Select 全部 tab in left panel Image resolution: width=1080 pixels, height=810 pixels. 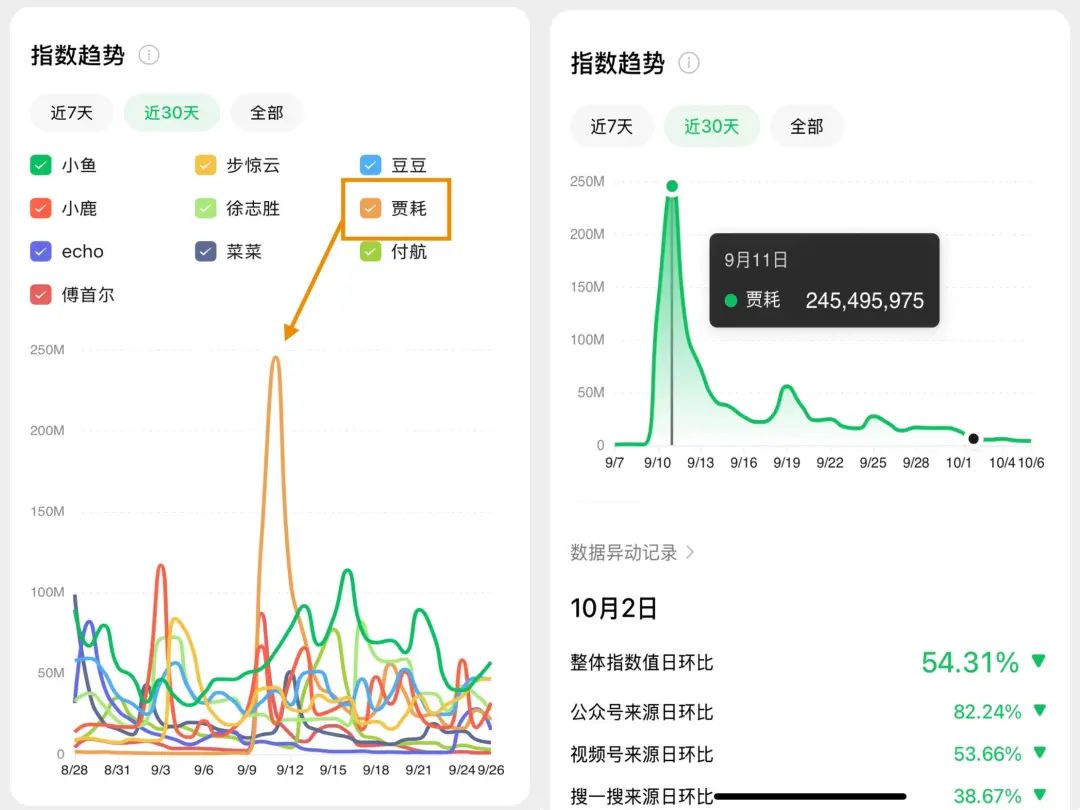tap(267, 112)
